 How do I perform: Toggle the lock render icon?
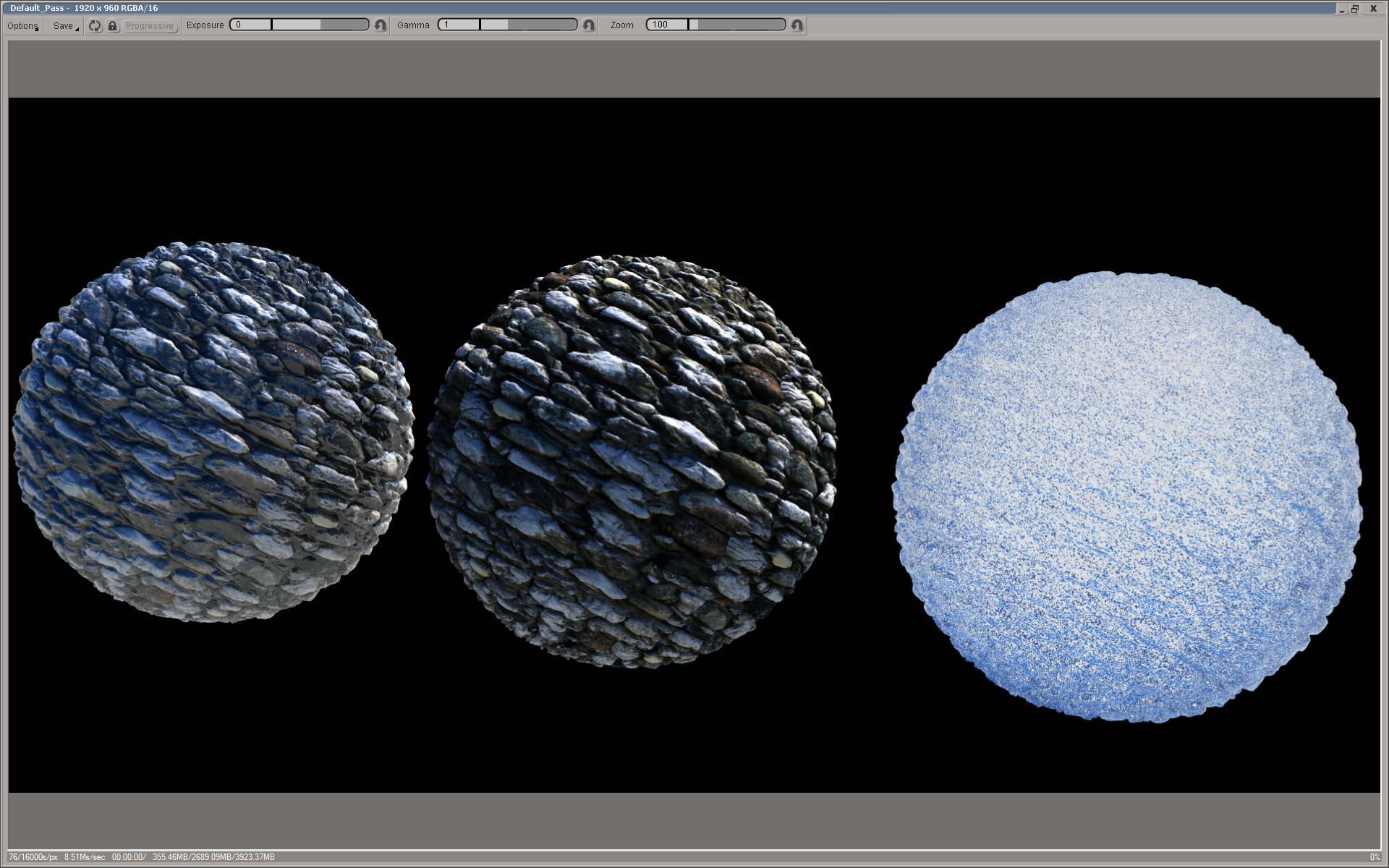pos(112,25)
